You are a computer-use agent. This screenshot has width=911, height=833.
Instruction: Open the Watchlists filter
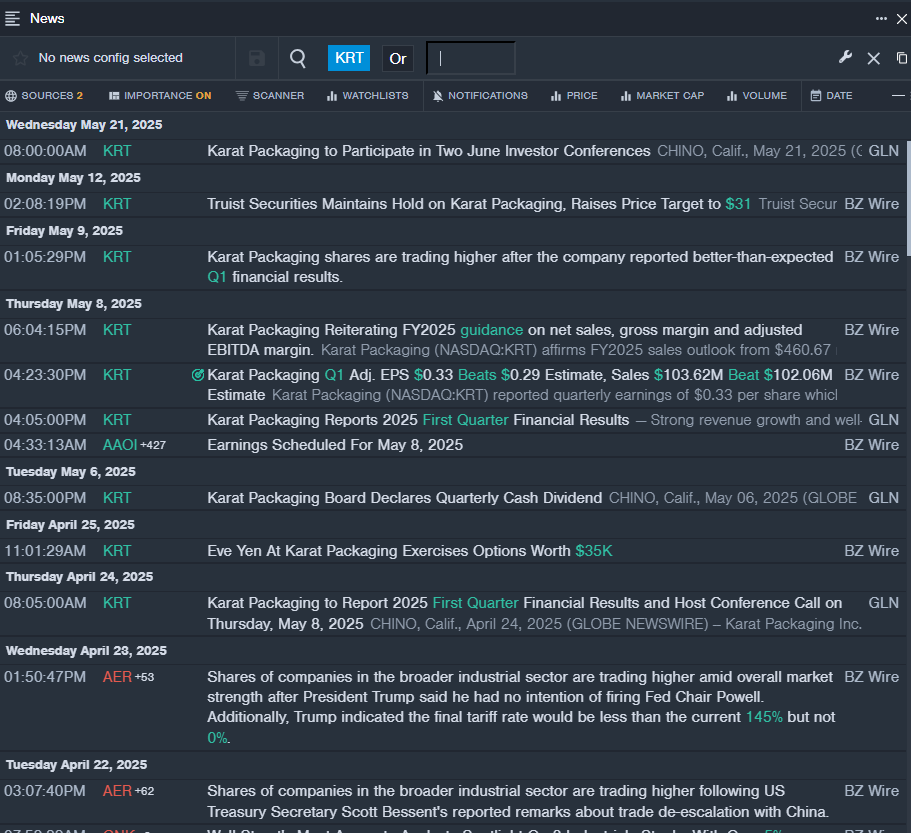coord(368,96)
